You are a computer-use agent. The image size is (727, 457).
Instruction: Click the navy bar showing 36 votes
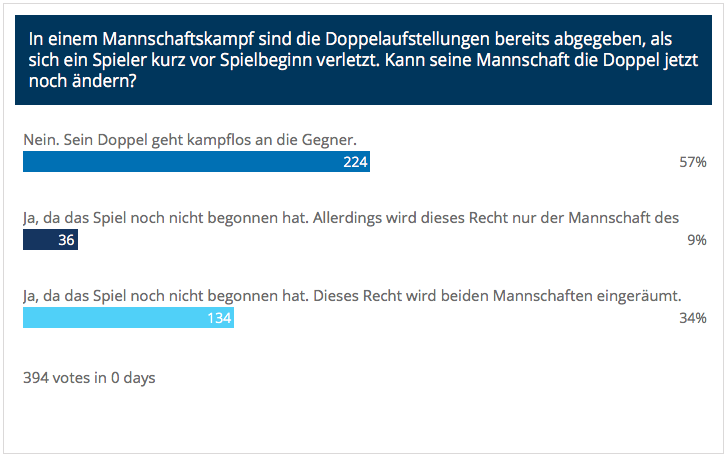pos(51,240)
